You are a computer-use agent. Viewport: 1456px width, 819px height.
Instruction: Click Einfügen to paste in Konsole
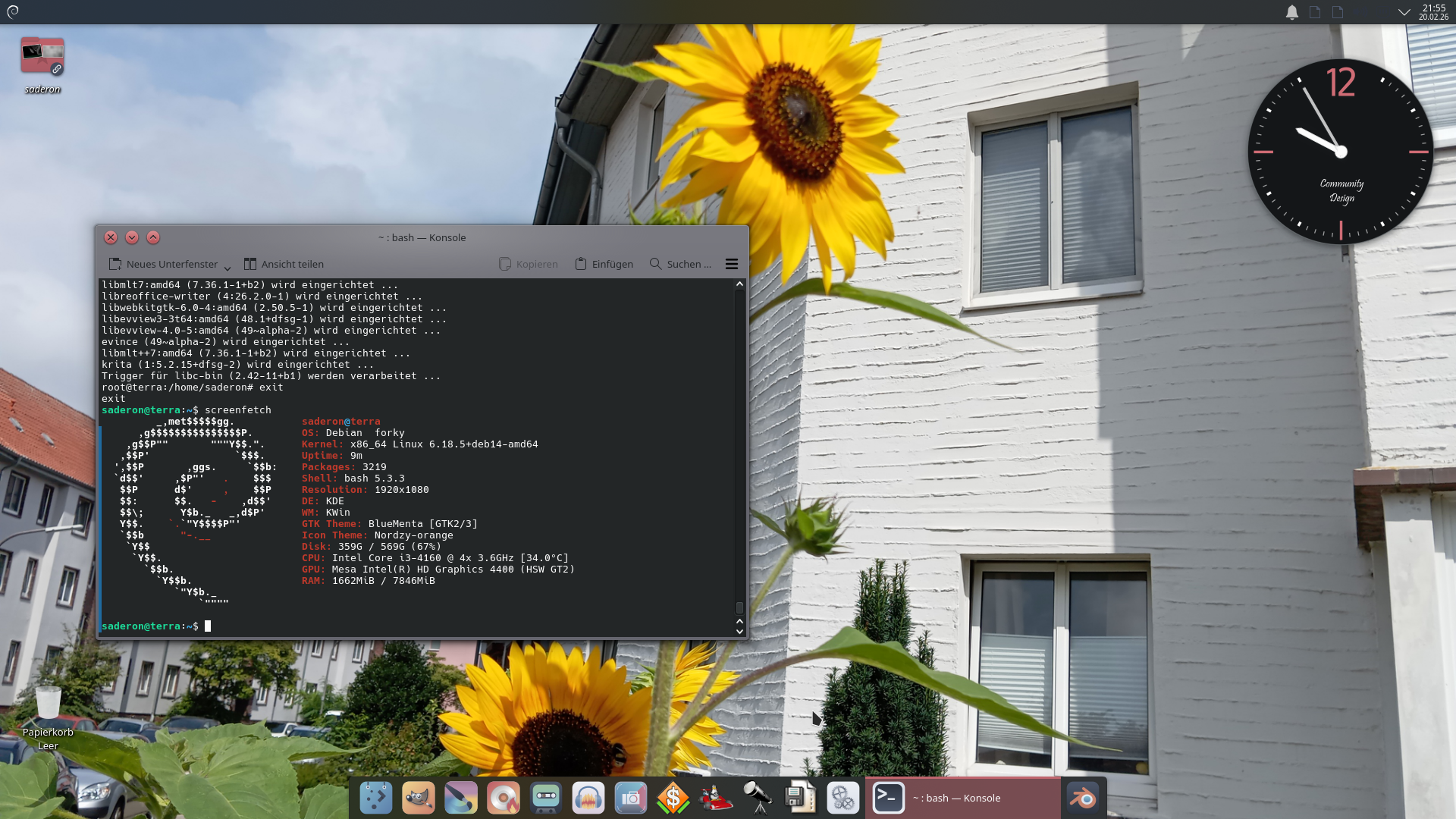[x=604, y=264]
